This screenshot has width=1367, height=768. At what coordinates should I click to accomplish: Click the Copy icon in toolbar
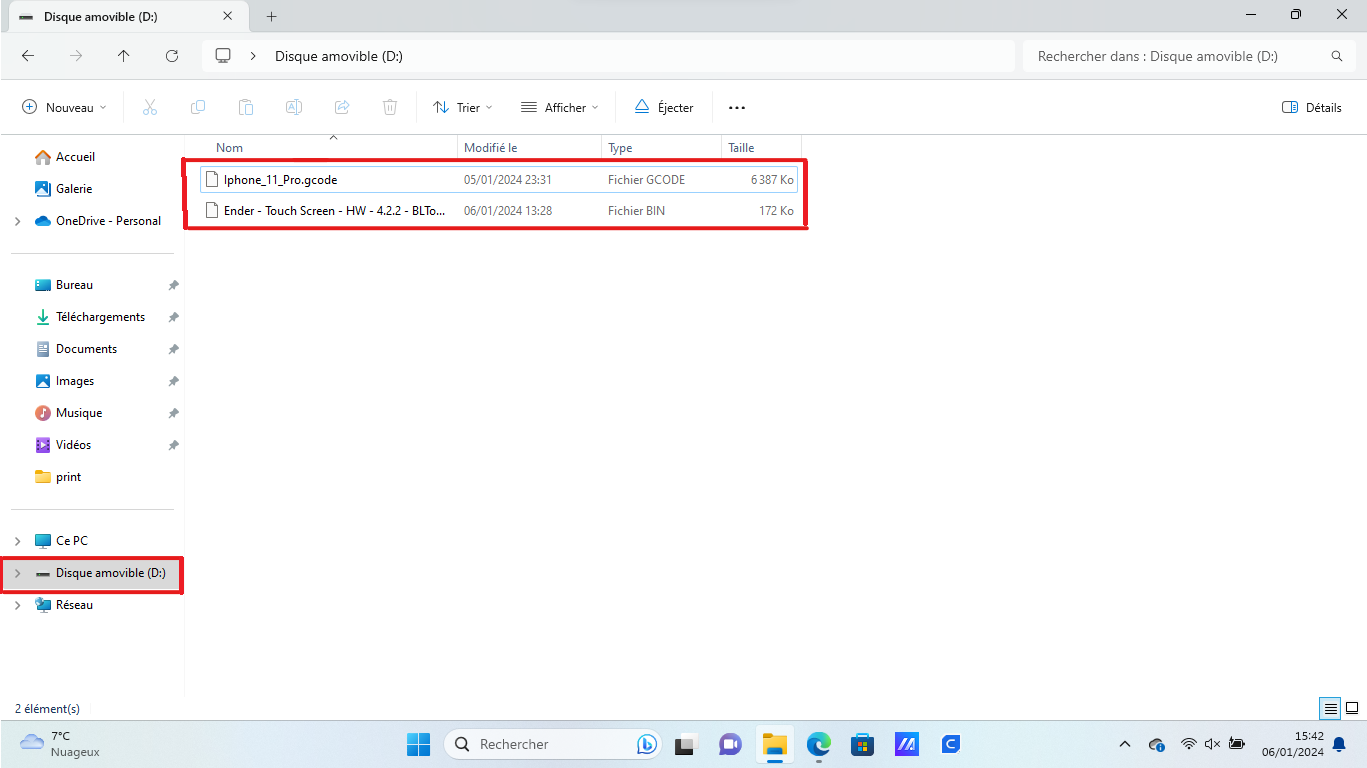[198, 107]
